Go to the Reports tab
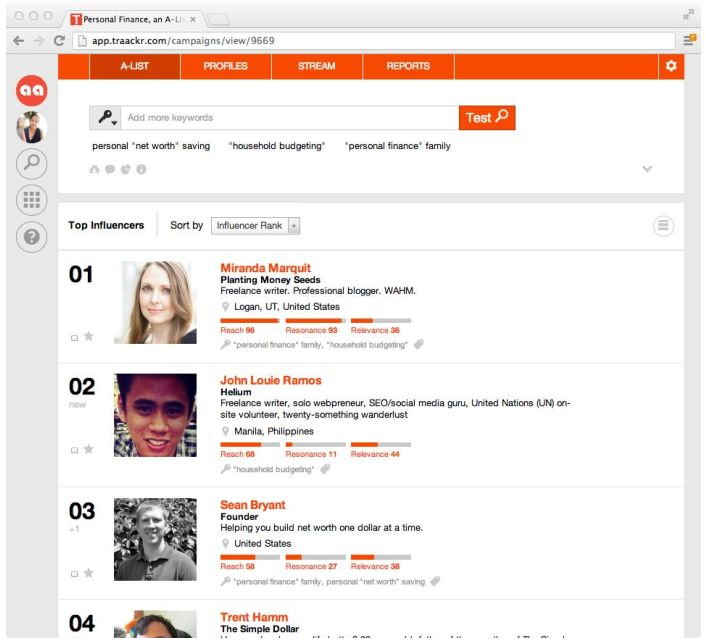 click(x=408, y=66)
